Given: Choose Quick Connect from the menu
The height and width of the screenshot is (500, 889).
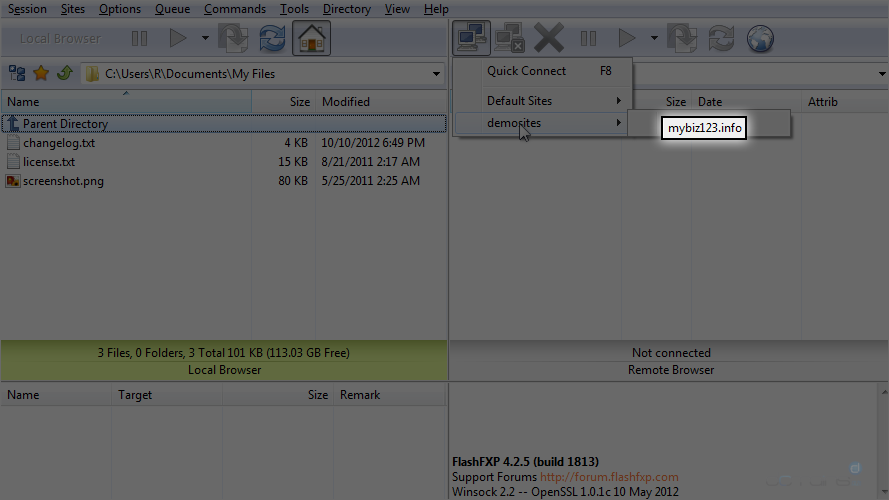Looking at the screenshot, I should click(526, 71).
